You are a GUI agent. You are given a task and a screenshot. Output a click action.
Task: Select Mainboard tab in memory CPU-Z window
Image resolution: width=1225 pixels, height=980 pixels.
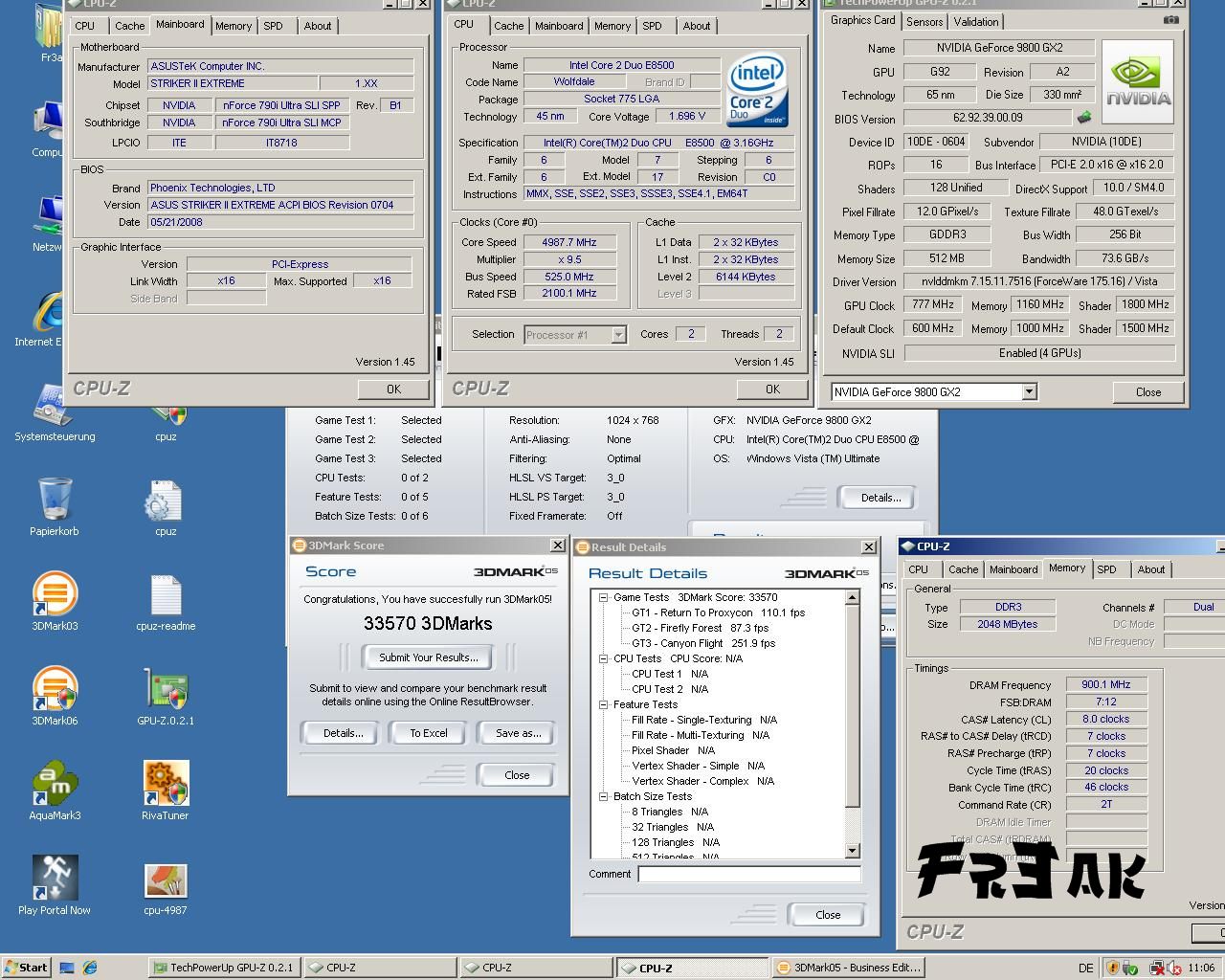[1013, 569]
